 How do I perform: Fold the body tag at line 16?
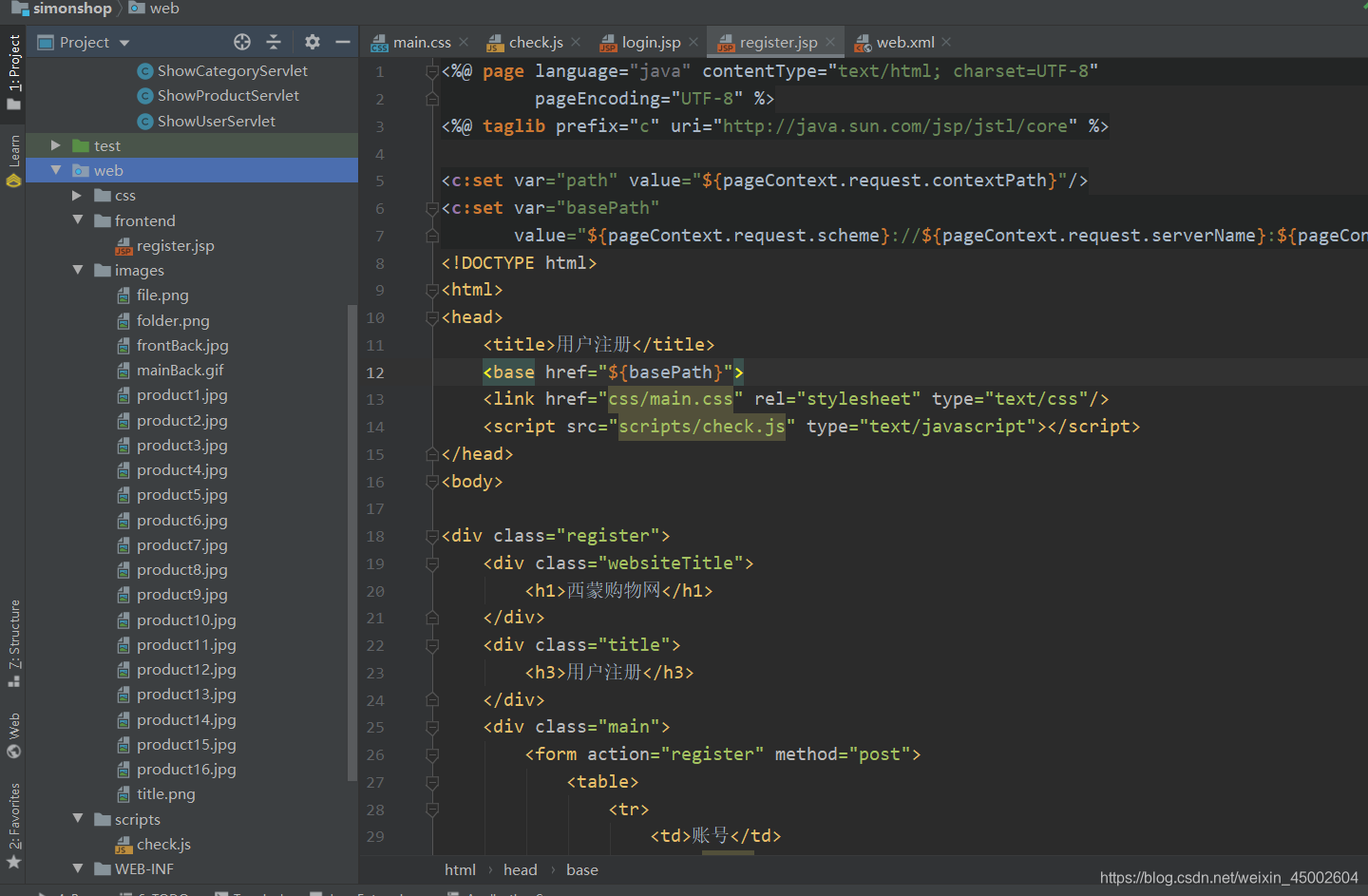[432, 482]
